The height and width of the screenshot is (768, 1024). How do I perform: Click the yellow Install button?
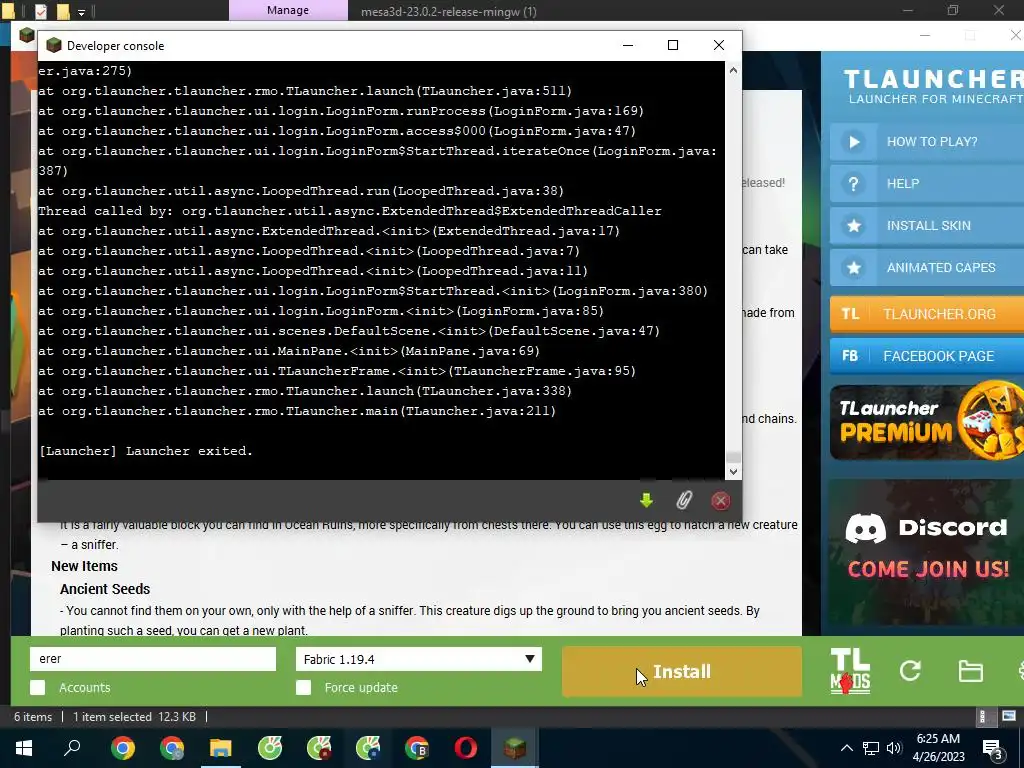tap(682, 671)
